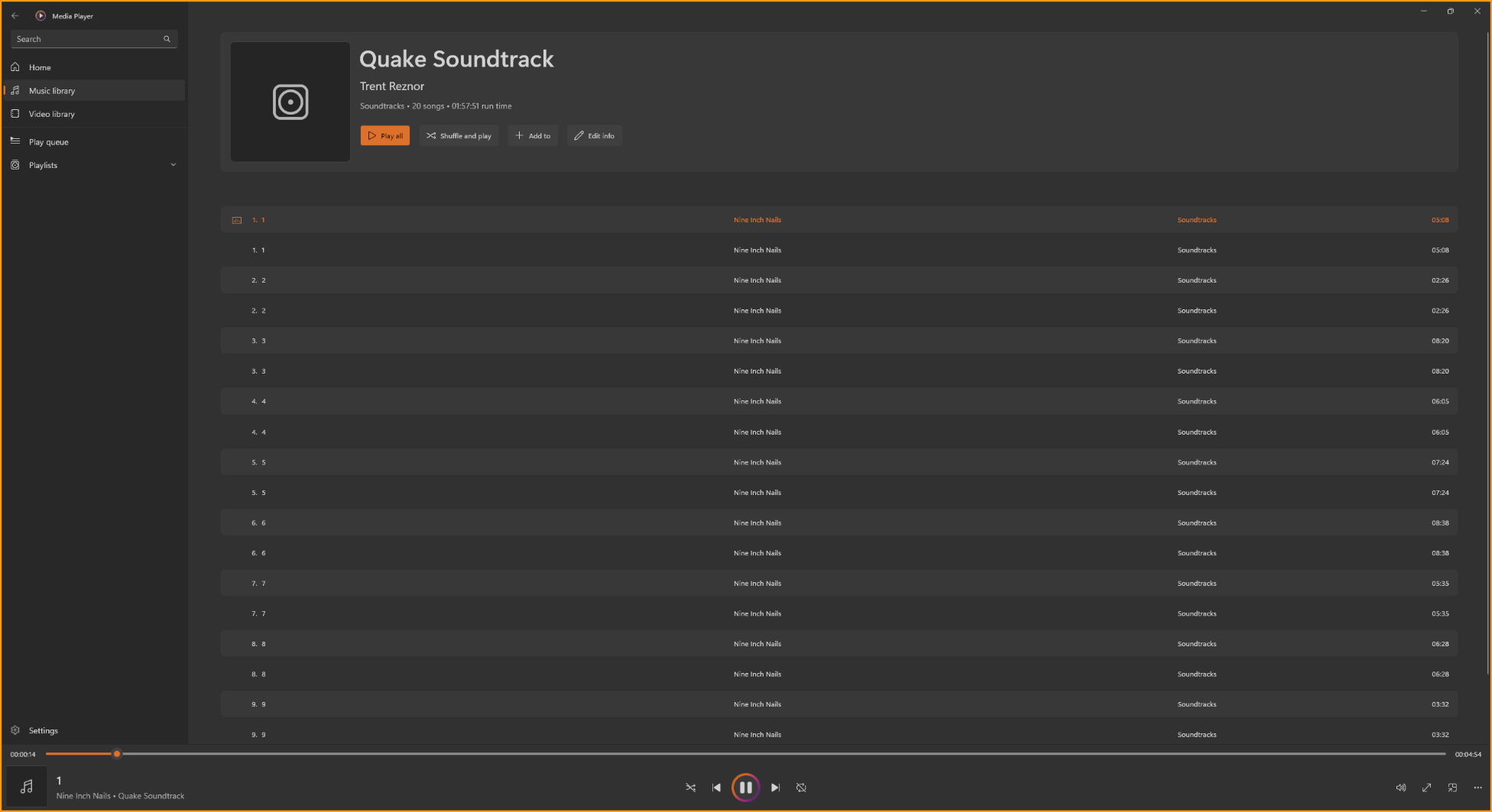The image size is (1492, 812).
Task: Open the volume control
Action: click(1400, 788)
